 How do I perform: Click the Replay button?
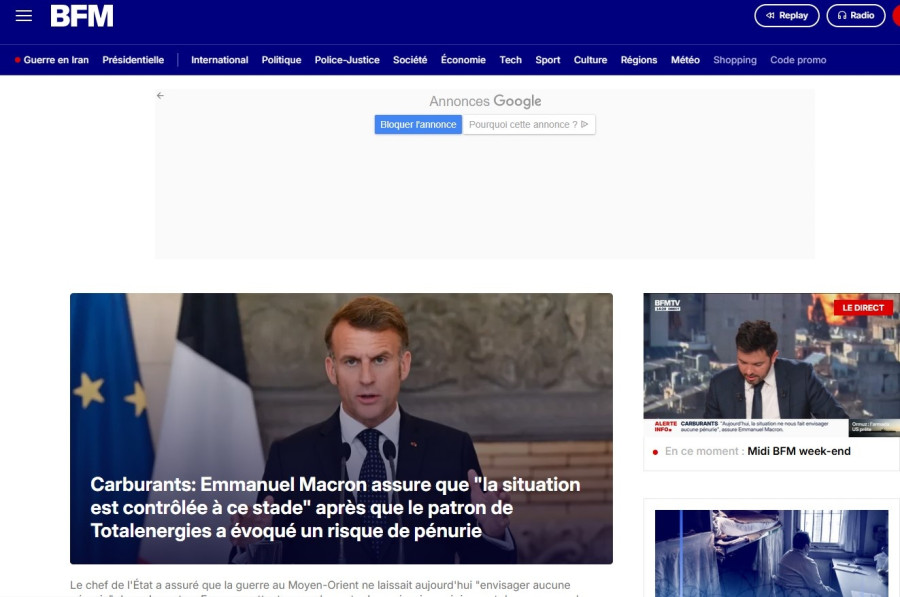(786, 16)
